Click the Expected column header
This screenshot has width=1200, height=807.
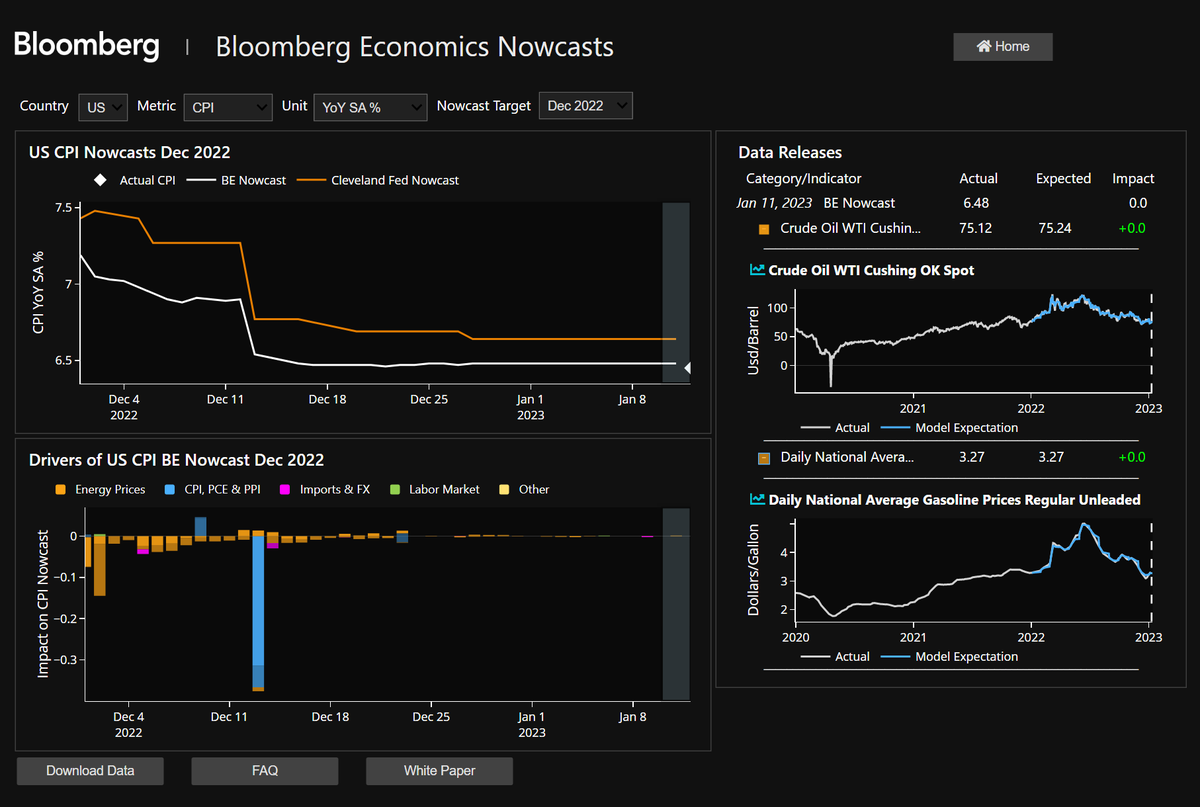point(1063,179)
